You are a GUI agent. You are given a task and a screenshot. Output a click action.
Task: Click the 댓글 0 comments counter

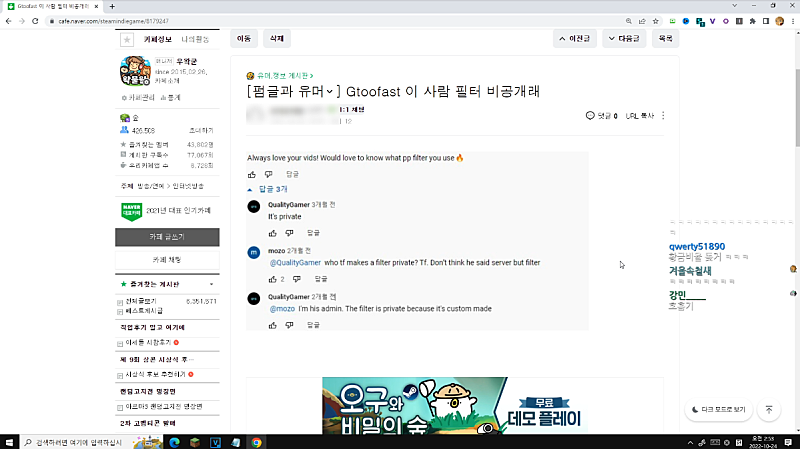click(x=602, y=116)
